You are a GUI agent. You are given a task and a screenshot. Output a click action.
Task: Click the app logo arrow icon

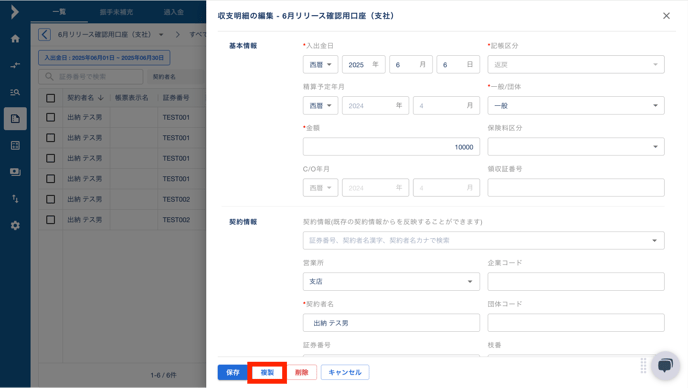pyautogui.click(x=15, y=12)
